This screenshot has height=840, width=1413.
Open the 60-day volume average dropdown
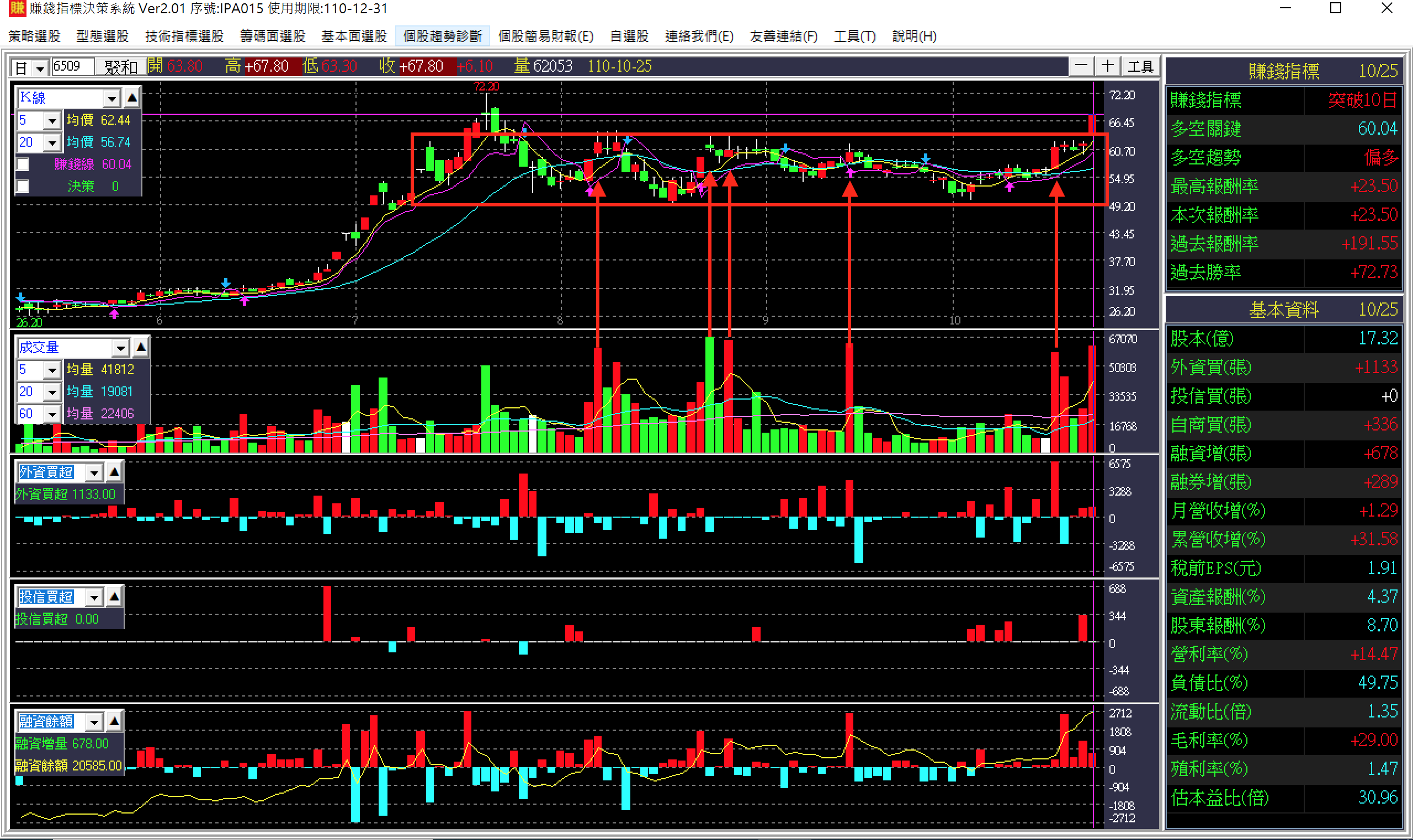coord(52,414)
